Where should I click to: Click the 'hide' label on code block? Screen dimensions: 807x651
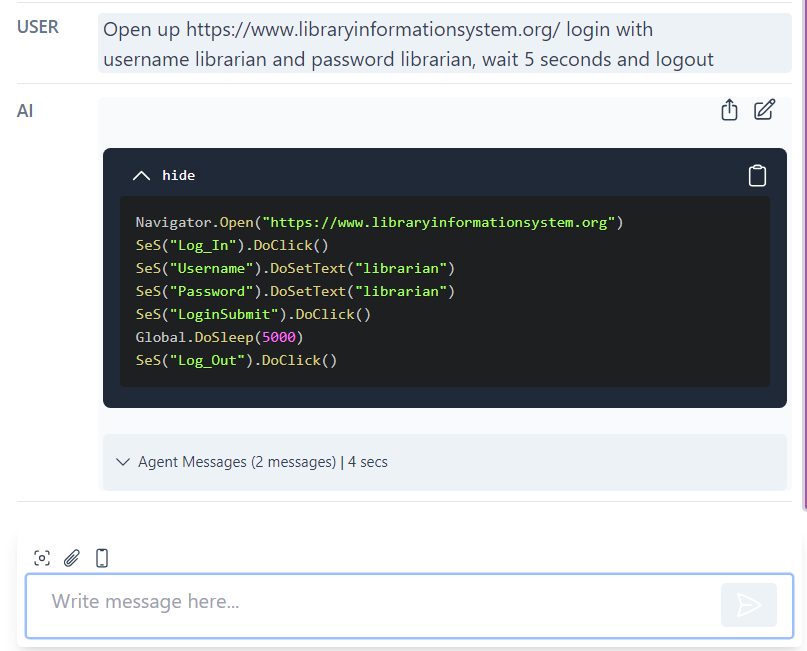pyautogui.click(x=178, y=176)
